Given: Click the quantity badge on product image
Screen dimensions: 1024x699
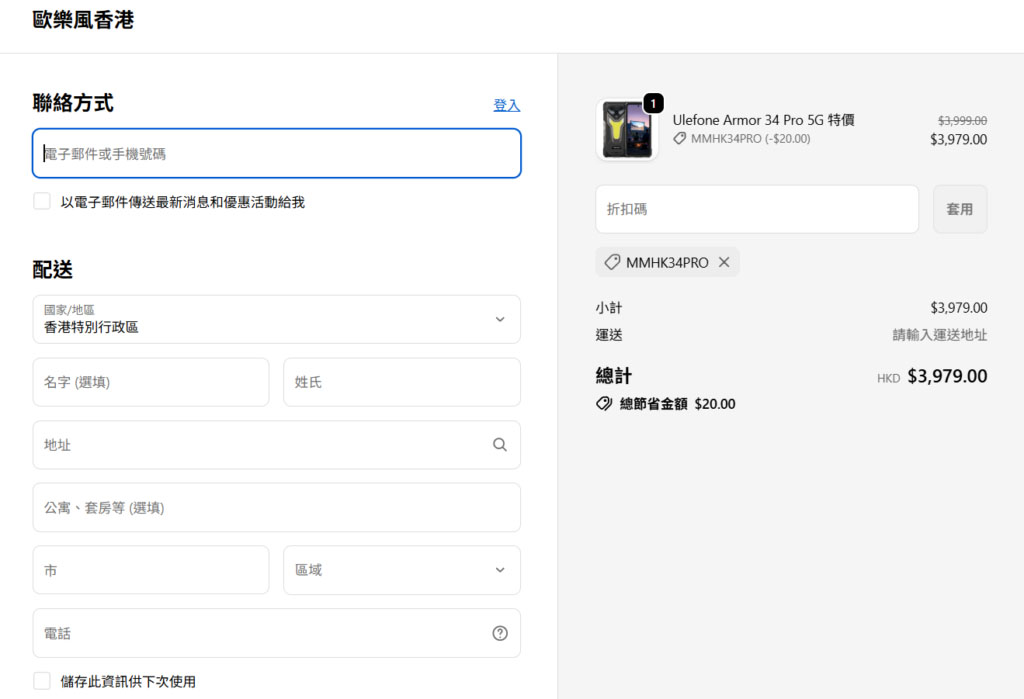Looking at the screenshot, I should [653, 103].
